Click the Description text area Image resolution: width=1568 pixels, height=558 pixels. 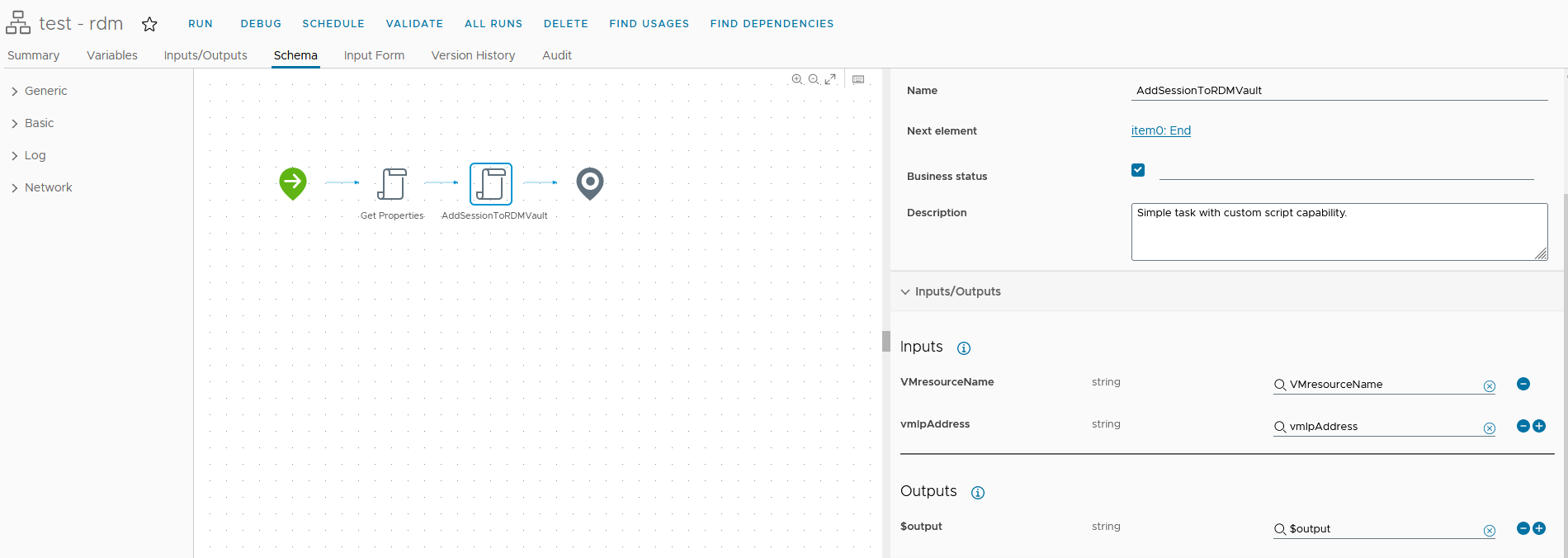(1339, 232)
